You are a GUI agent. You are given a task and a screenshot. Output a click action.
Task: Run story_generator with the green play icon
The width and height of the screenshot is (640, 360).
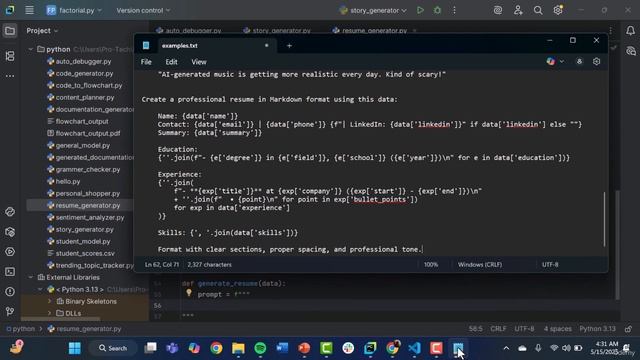[420, 10]
